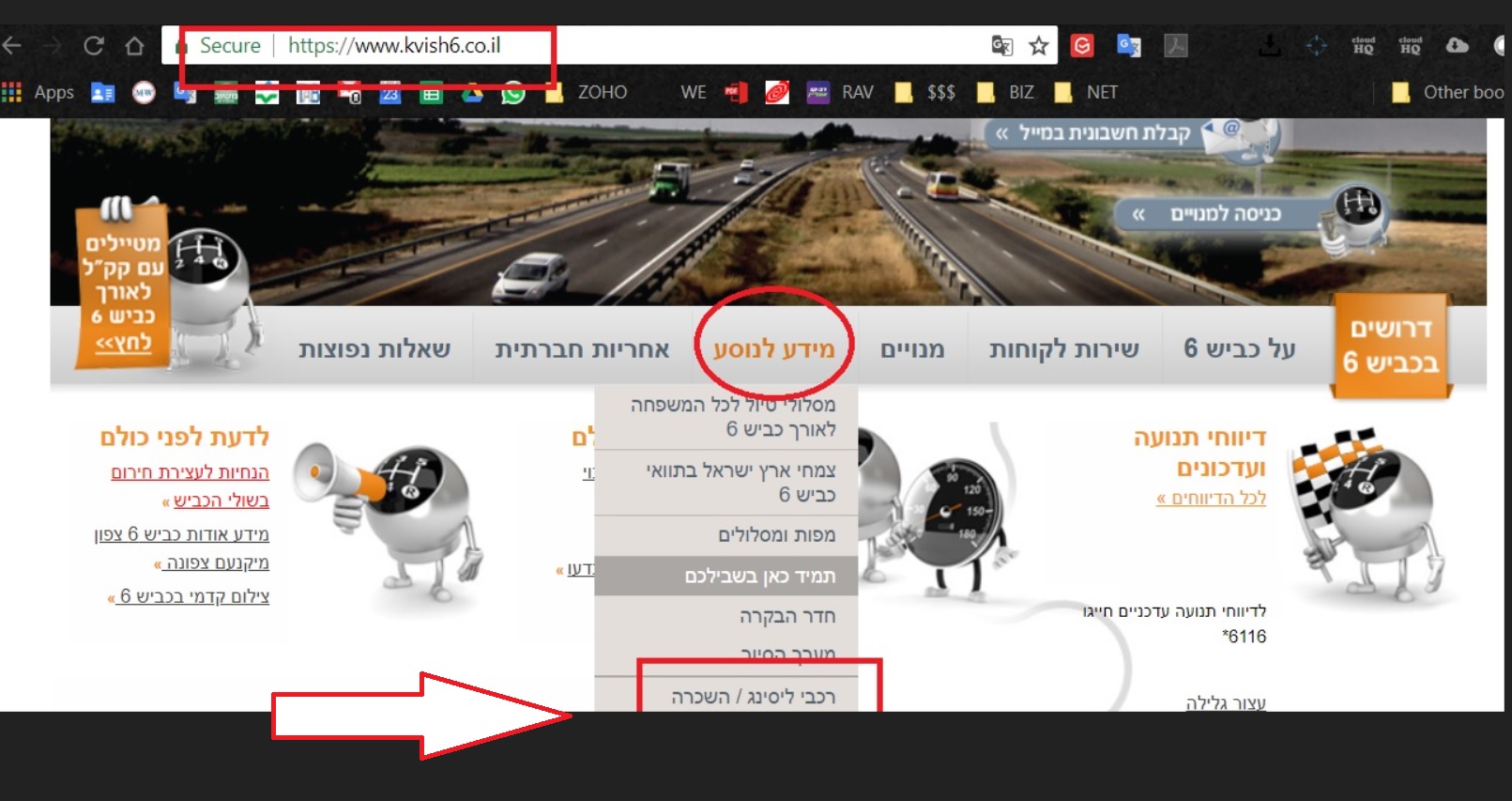The height and width of the screenshot is (801, 1512).
Task: Click the עצור גלילה text
Action: pos(1226,702)
